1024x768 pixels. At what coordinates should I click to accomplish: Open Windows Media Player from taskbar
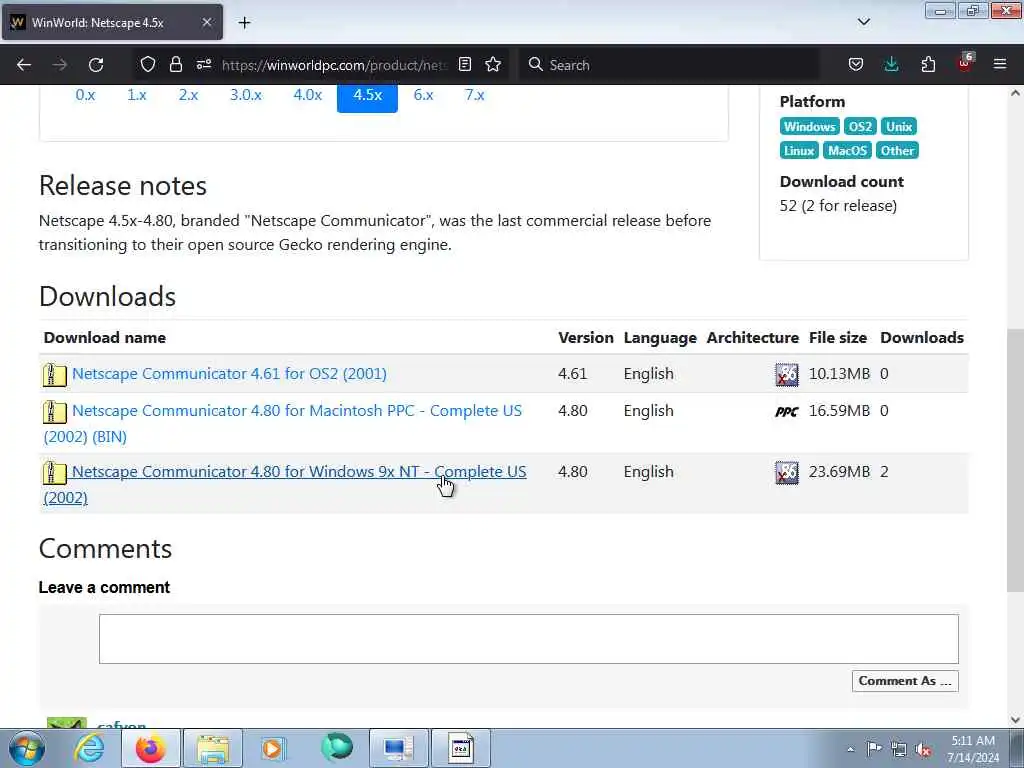point(273,748)
